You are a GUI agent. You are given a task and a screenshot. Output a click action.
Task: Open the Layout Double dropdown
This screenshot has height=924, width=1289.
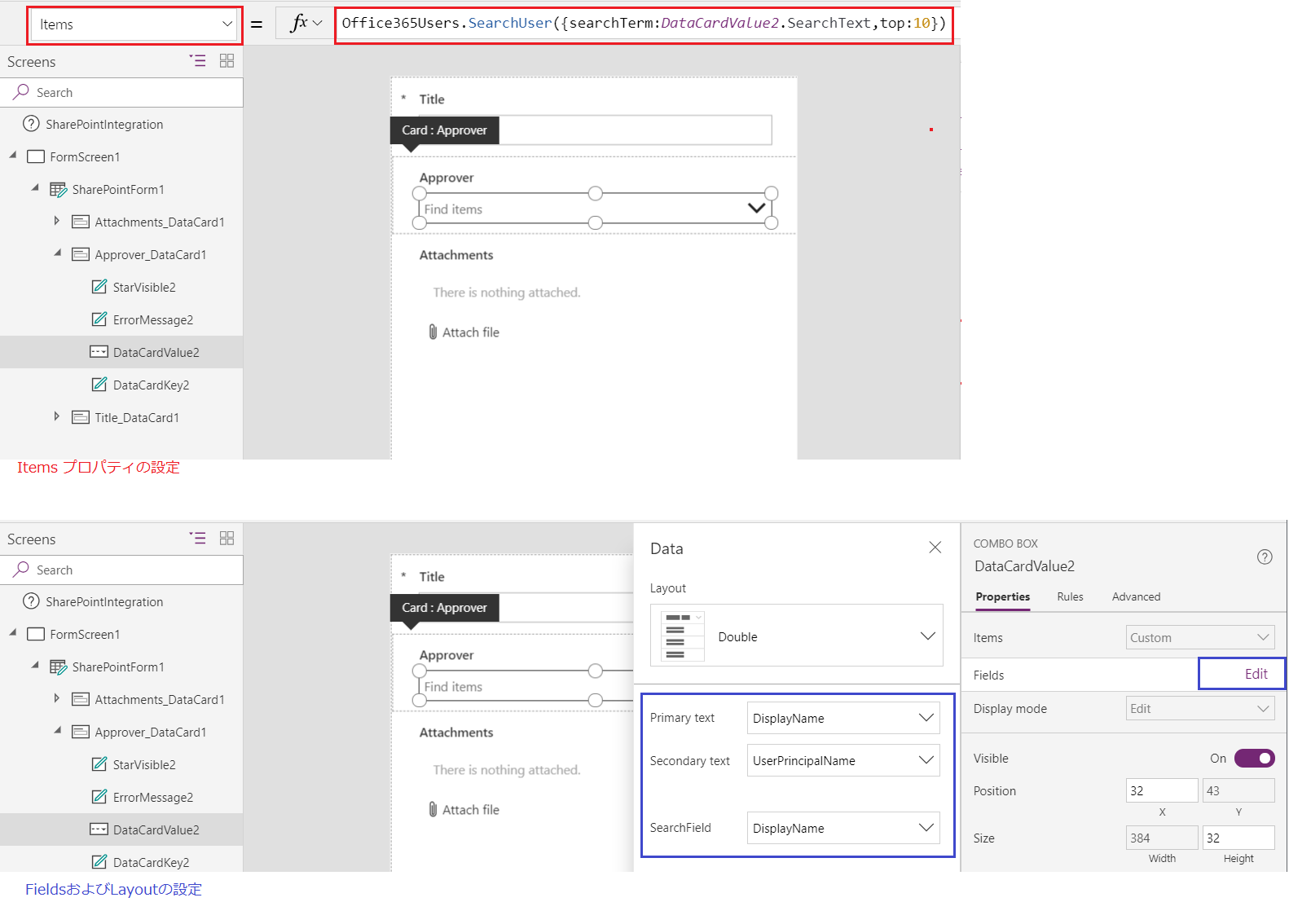coord(797,636)
